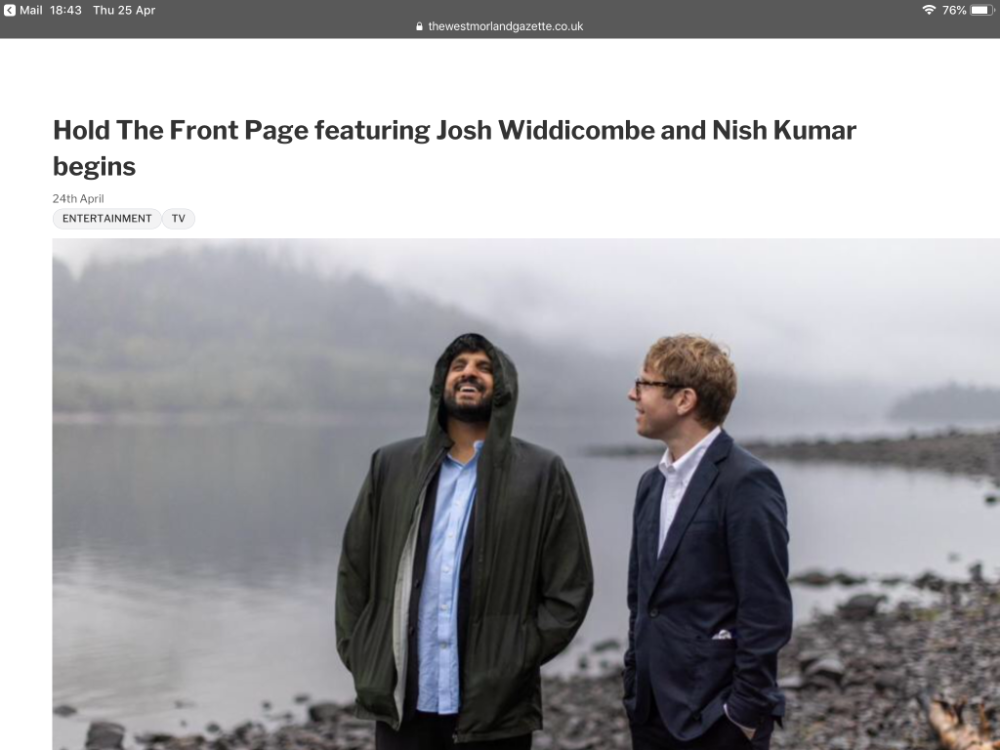Open the ENTERTAINMENT category tag
This screenshot has height=750, width=1000.
pyautogui.click(x=107, y=218)
